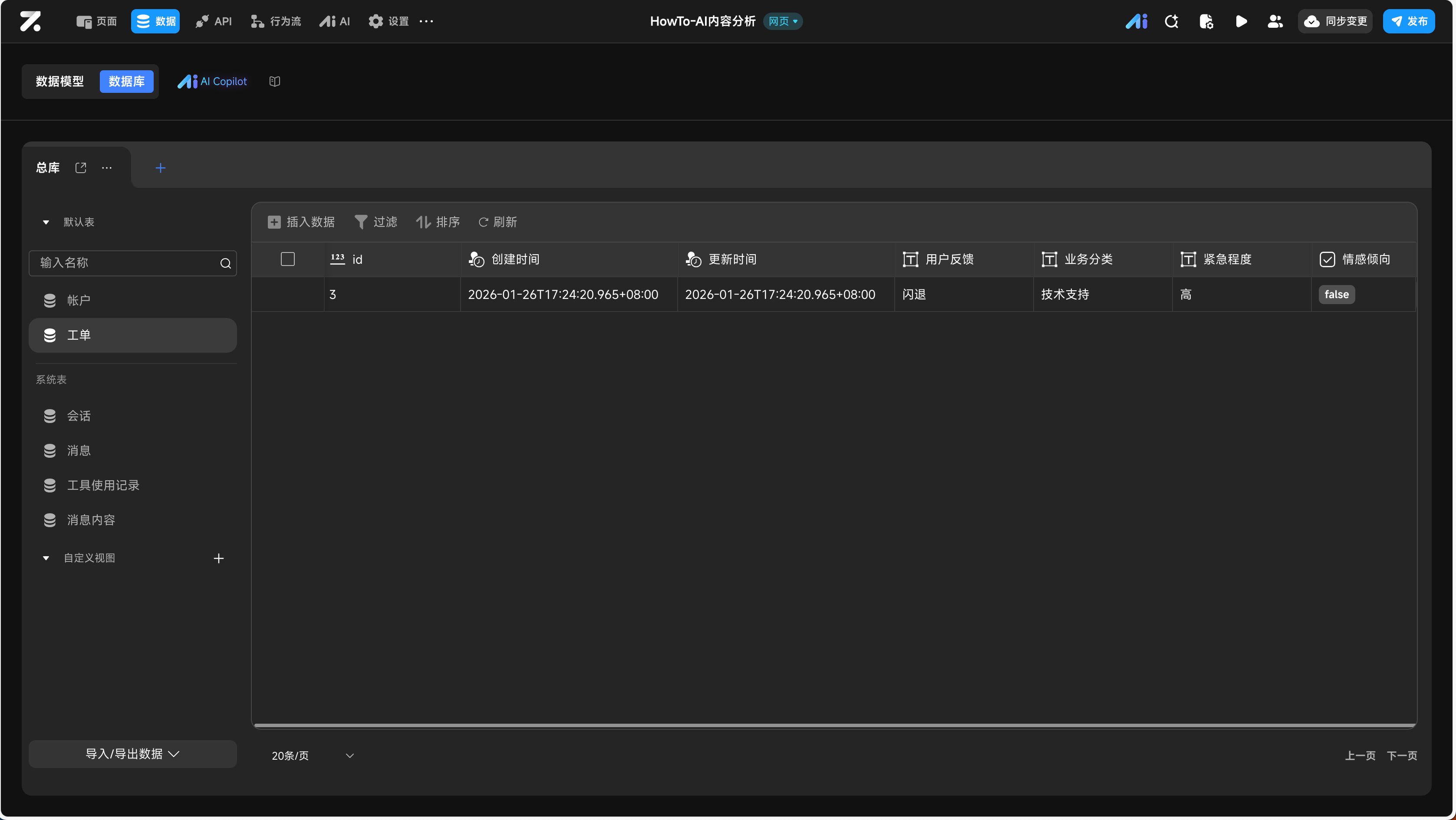Click the false value in 情感倾向 column
This screenshot has height=820, width=1456.
pos(1336,294)
